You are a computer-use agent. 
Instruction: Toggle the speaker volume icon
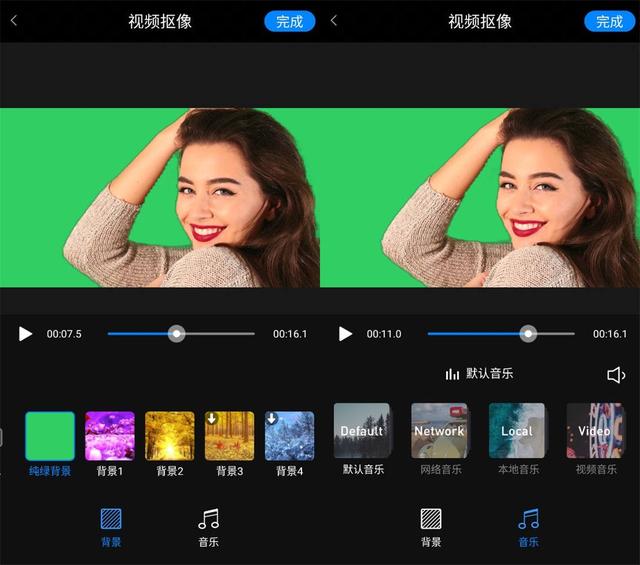pos(616,375)
